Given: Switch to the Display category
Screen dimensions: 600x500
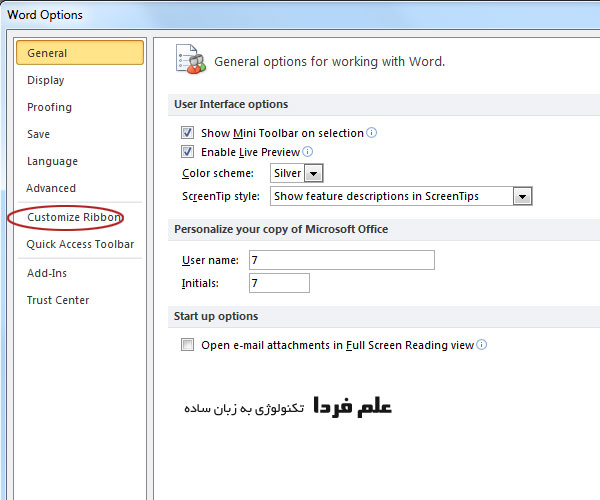Looking at the screenshot, I should coord(46,80).
